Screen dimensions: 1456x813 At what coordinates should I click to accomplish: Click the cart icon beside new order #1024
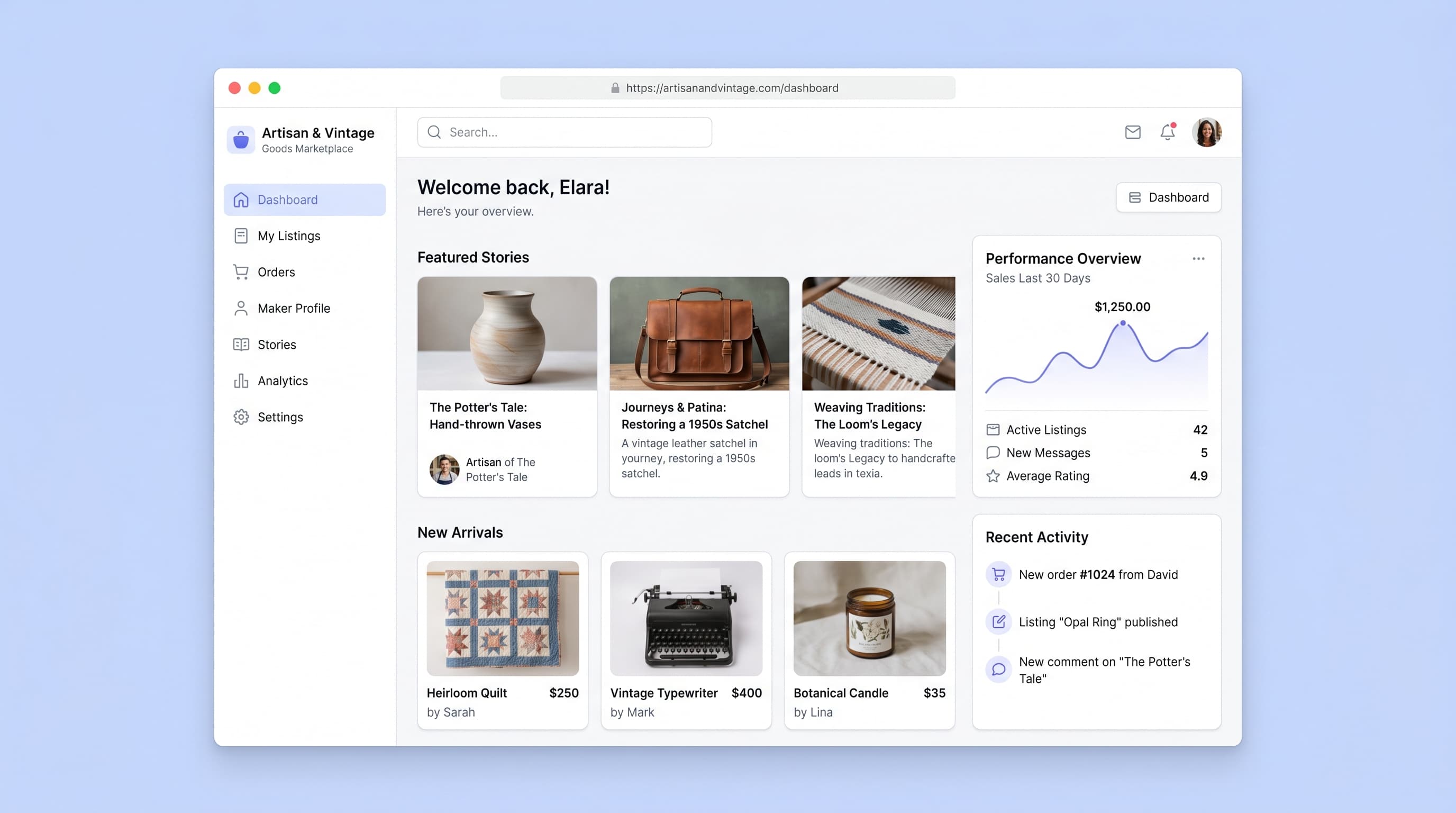tap(999, 574)
